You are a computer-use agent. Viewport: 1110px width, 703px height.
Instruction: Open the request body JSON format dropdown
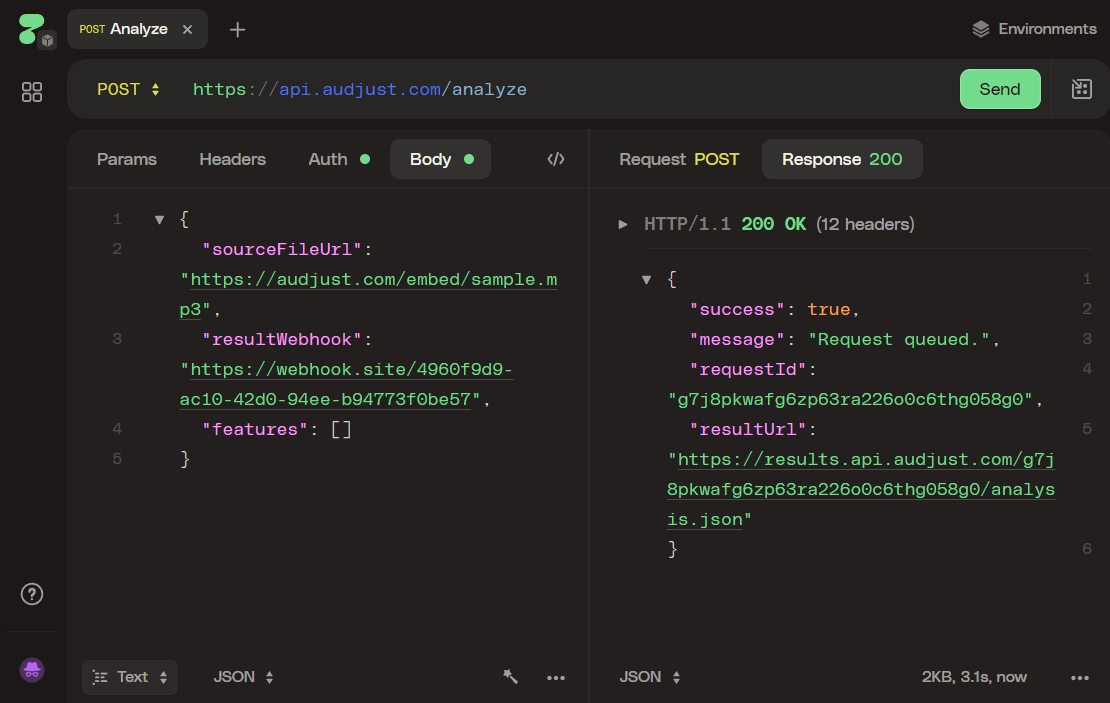243,677
